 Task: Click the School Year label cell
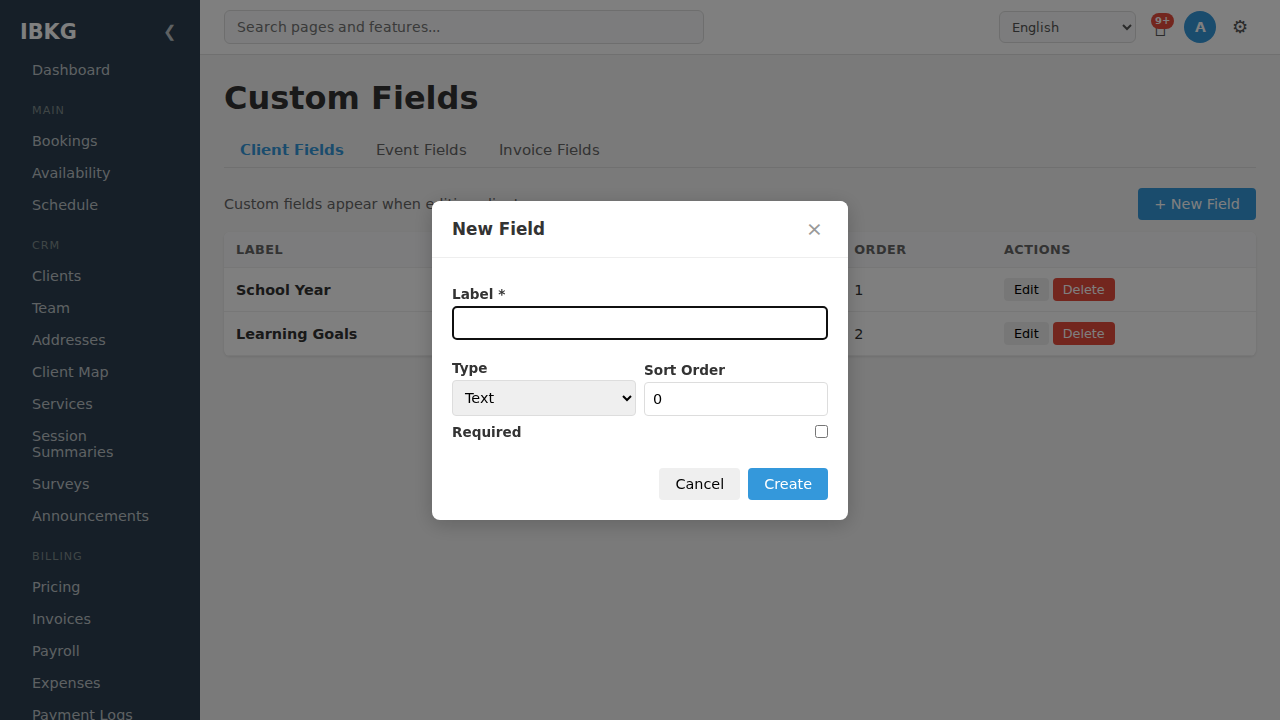tap(283, 290)
